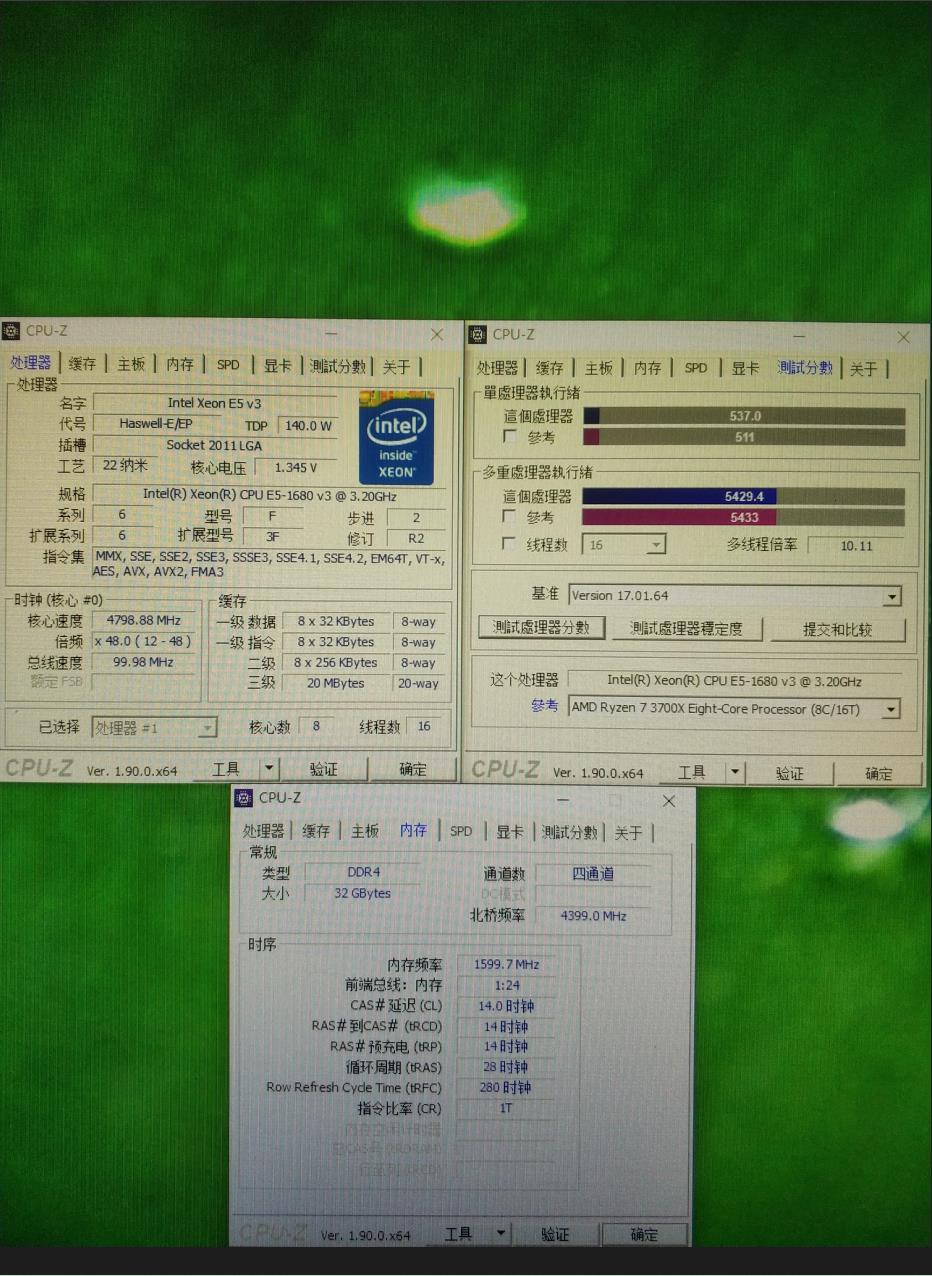Click the multi-thread reference bar showing 5433
The width and height of the screenshot is (932, 1276).
(x=744, y=517)
